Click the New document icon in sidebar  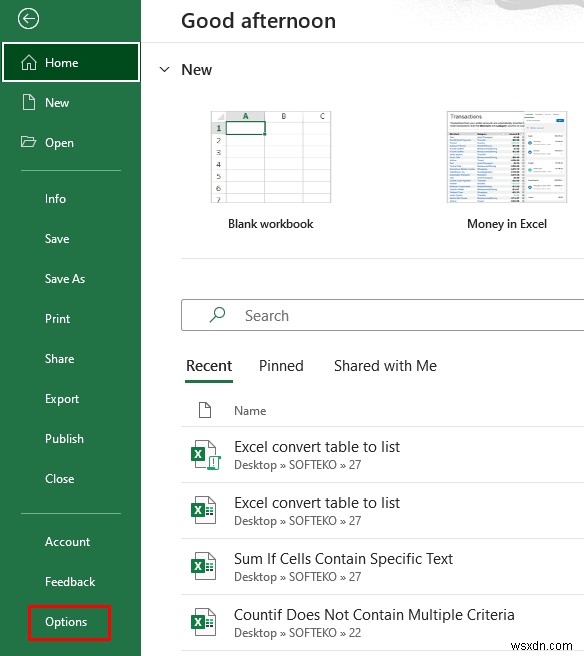pos(29,102)
